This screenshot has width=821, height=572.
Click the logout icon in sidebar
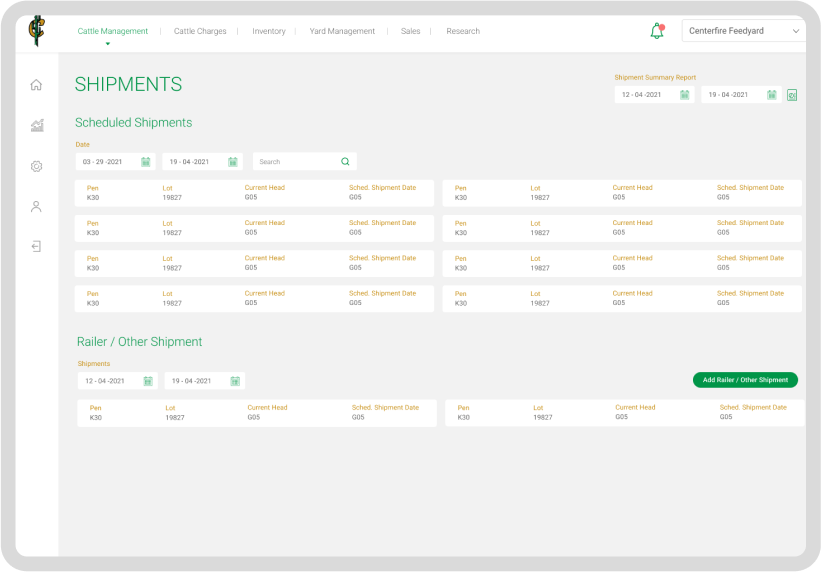(36, 246)
